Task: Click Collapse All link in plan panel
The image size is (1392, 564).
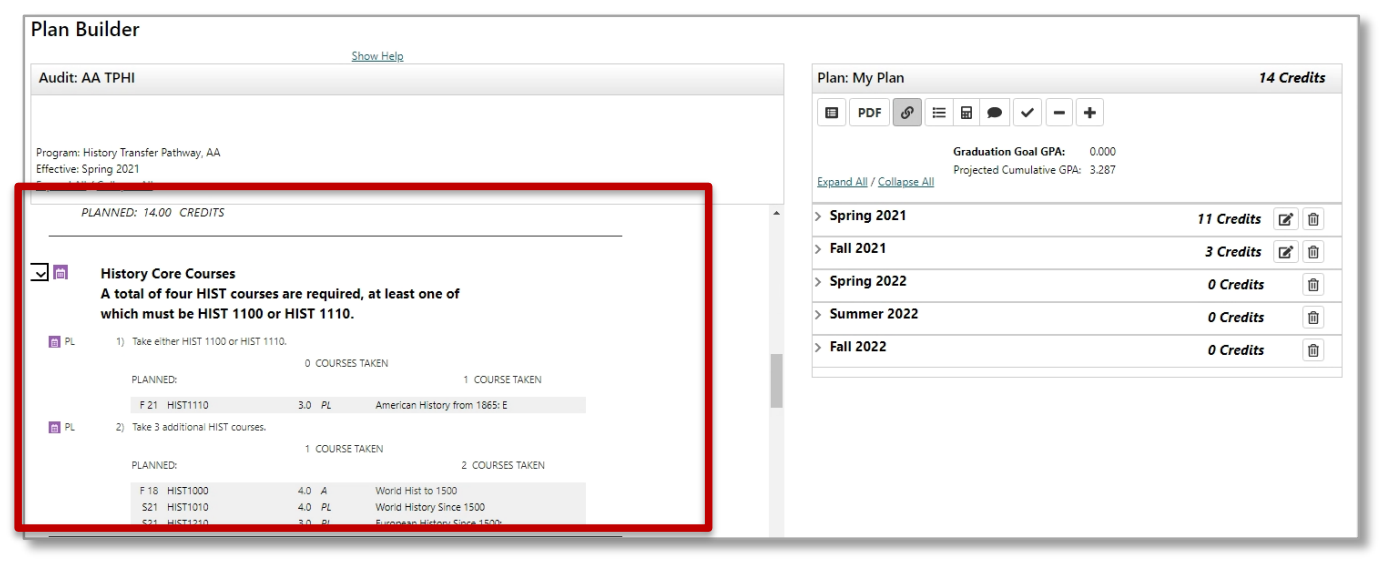Action: tap(906, 182)
